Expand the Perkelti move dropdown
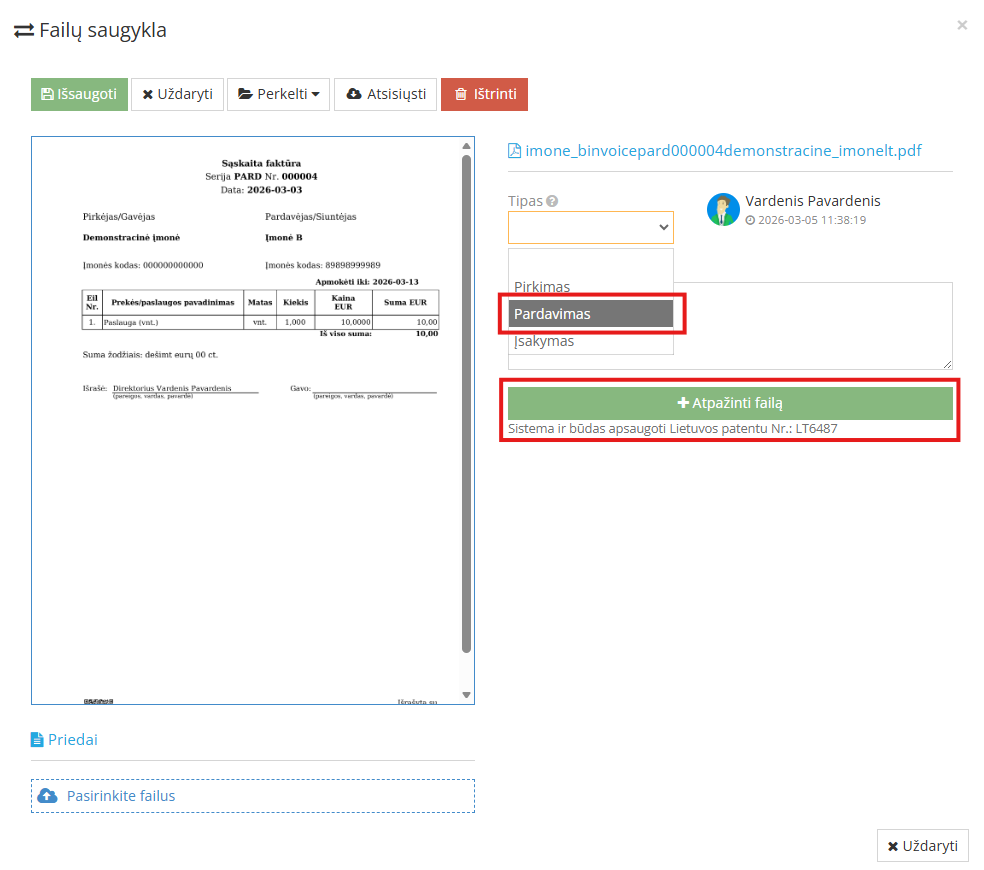This screenshot has width=984, height=870. pos(278,95)
